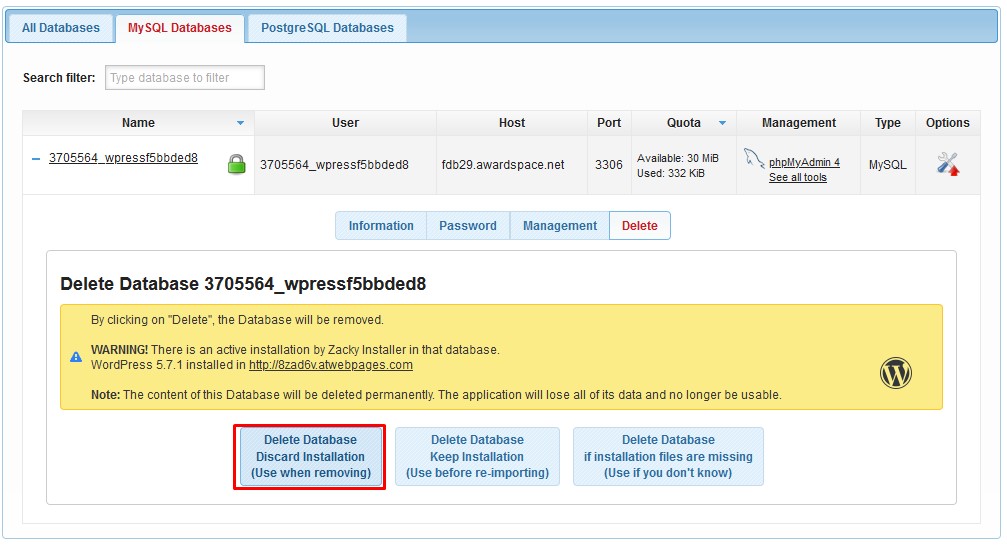
Task: Select host text fdb29.awardspace.net
Action: (503, 165)
